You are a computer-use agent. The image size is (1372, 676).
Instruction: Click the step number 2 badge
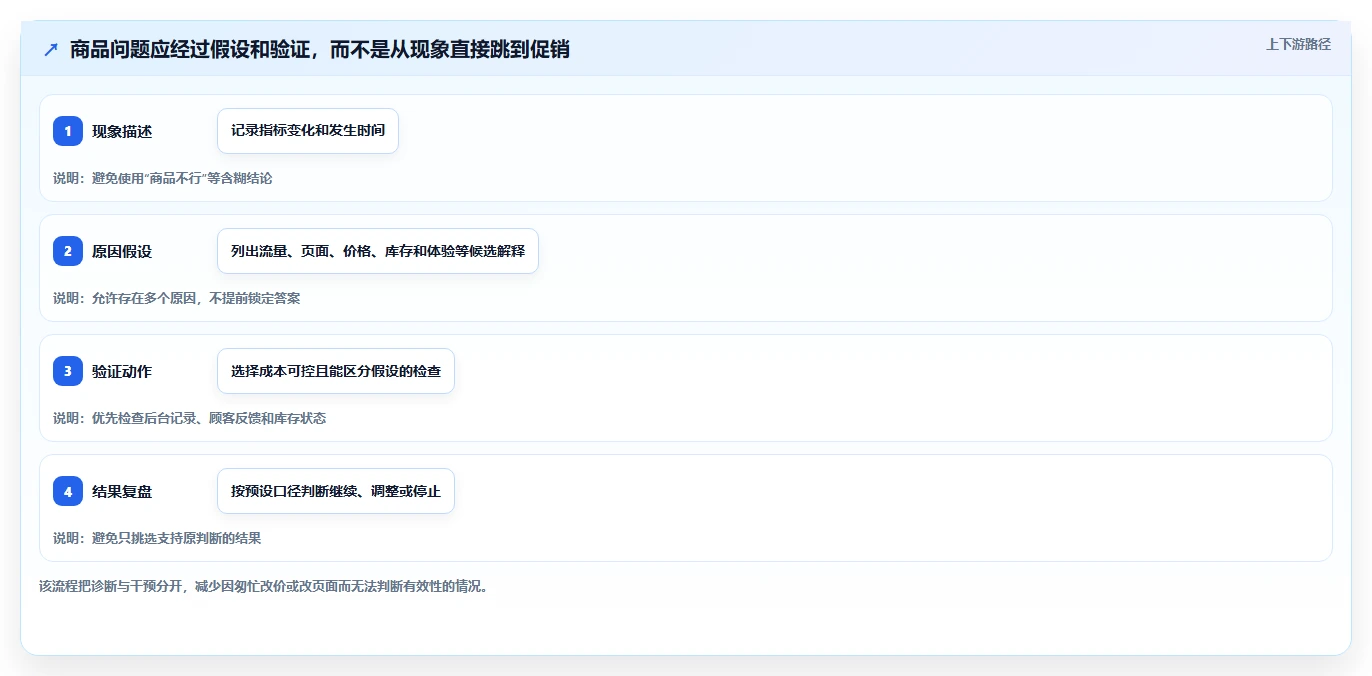pyautogui.click(x=68, y=251)
